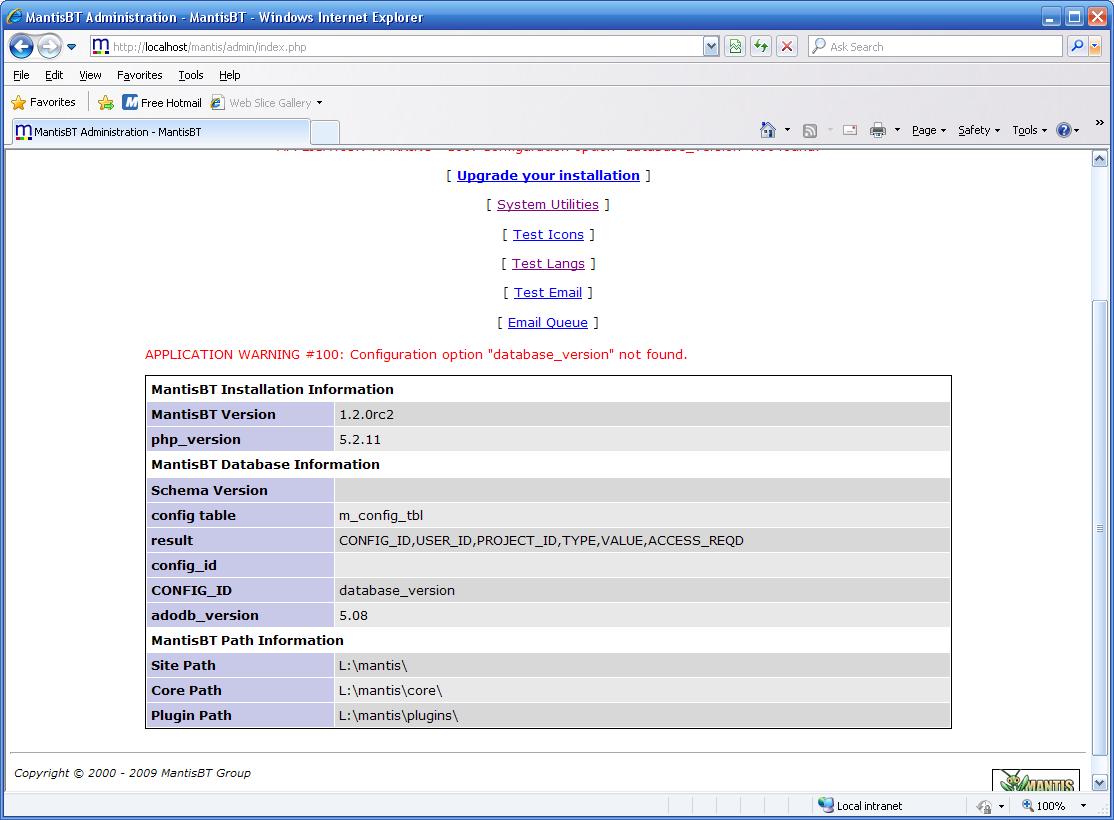
Task: Open the Favorites menu
Action: (139, 75)
